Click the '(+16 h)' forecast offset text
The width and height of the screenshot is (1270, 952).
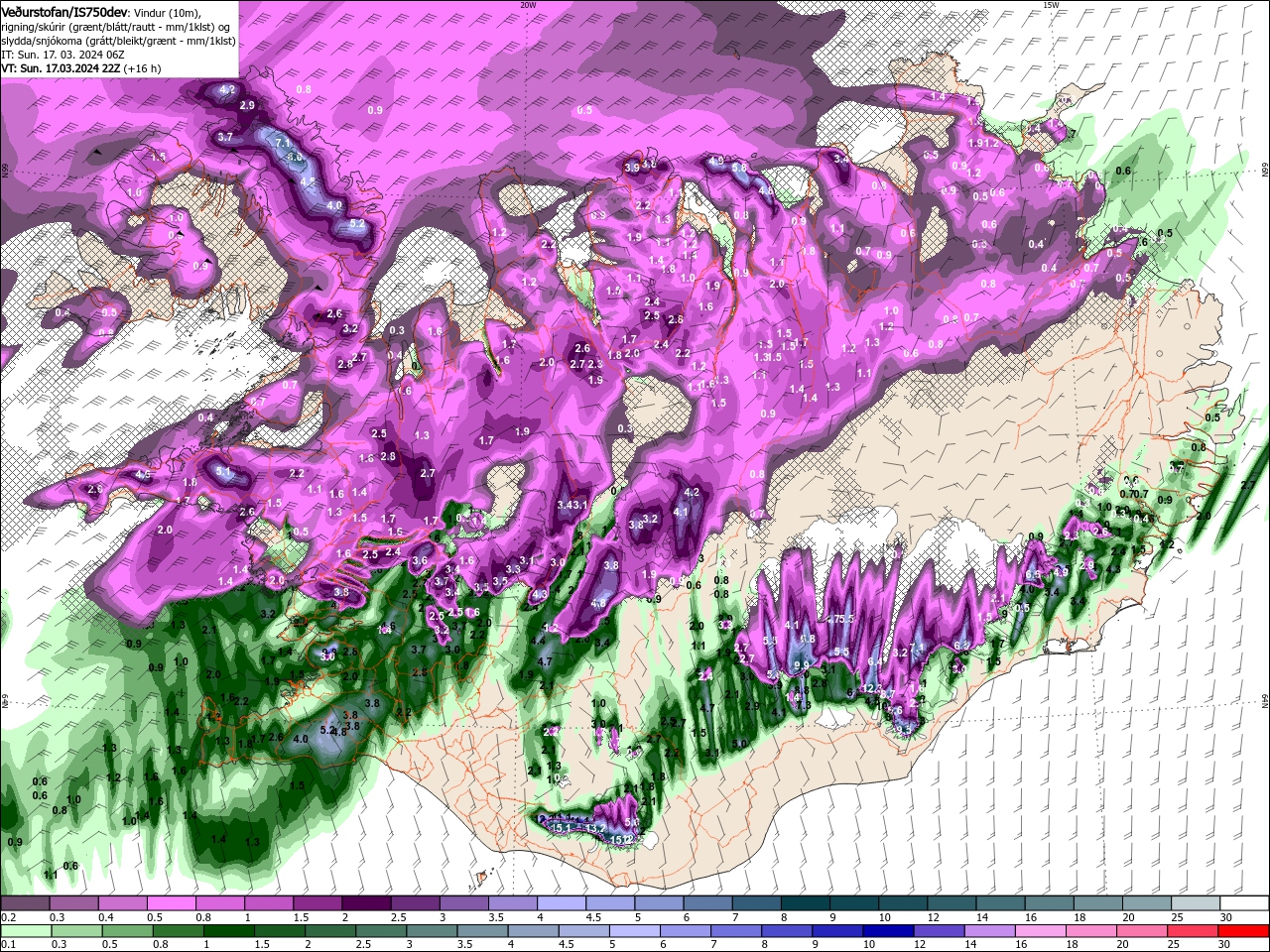(x=143, y=68)
